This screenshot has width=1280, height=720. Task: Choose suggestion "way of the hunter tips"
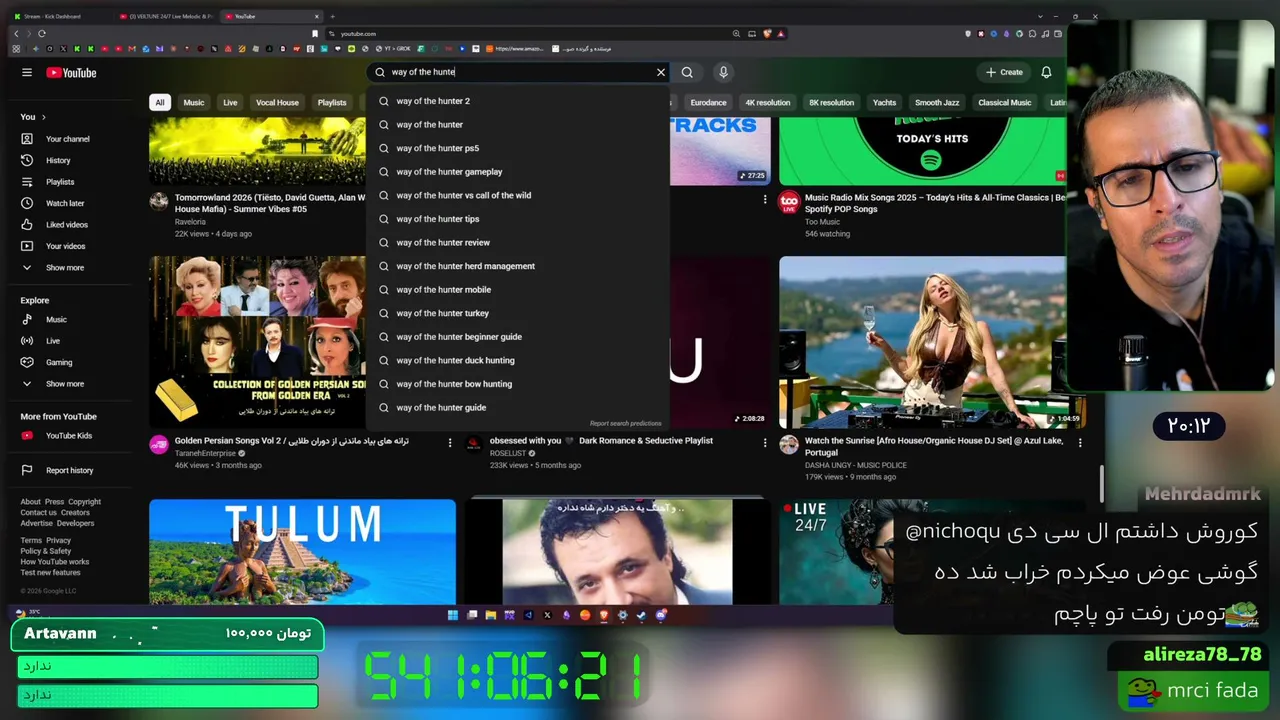coord(518,219)
